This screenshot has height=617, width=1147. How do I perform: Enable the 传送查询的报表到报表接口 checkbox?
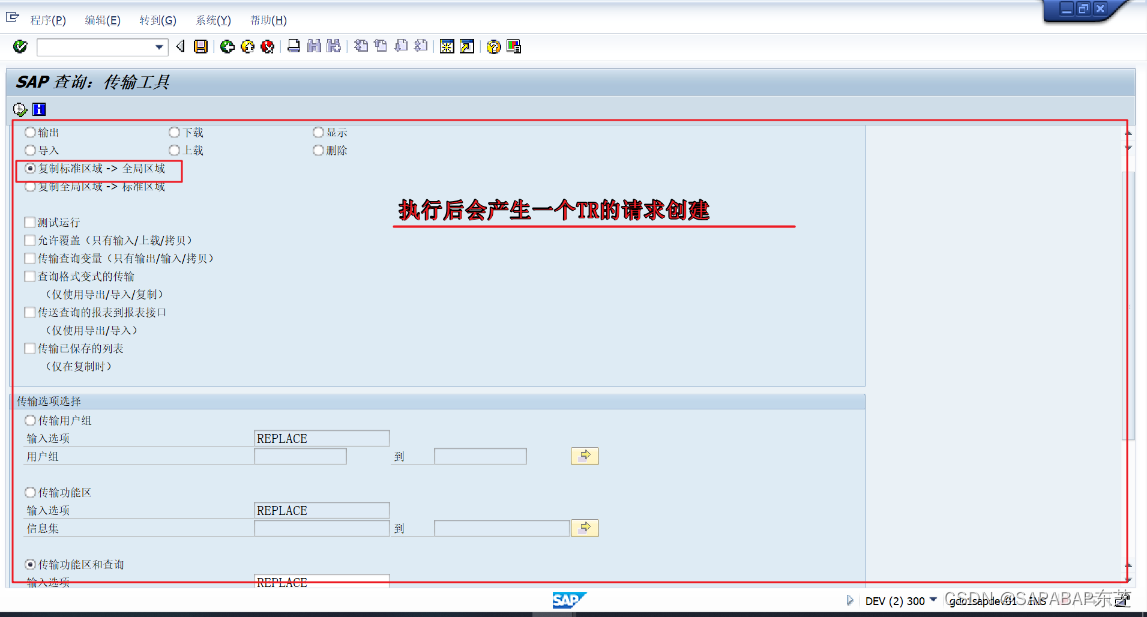(x=30, y=313)
